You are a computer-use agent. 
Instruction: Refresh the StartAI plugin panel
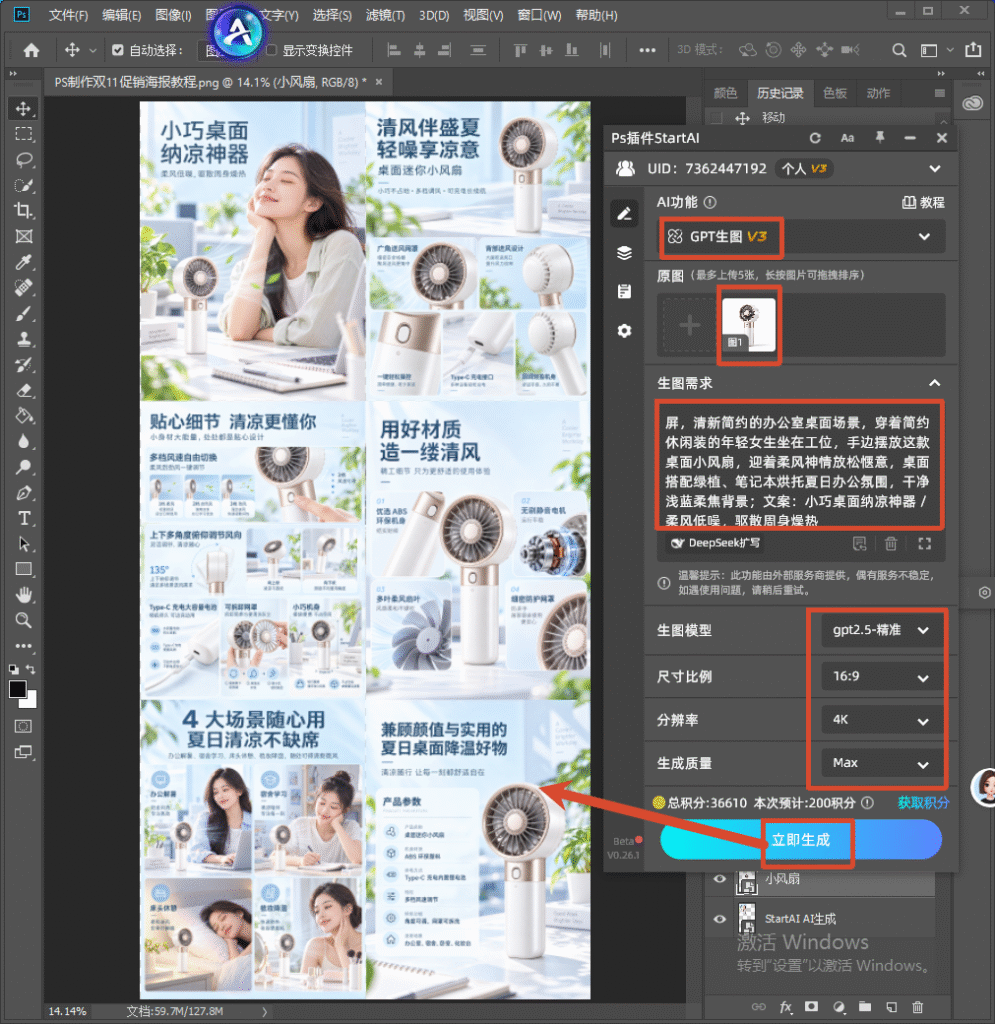(815, 138)
